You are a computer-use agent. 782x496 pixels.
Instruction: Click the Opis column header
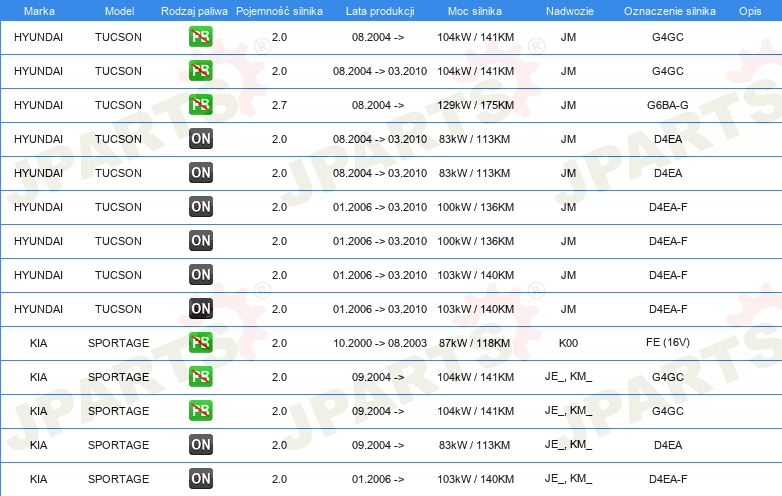tap(749, 10)
